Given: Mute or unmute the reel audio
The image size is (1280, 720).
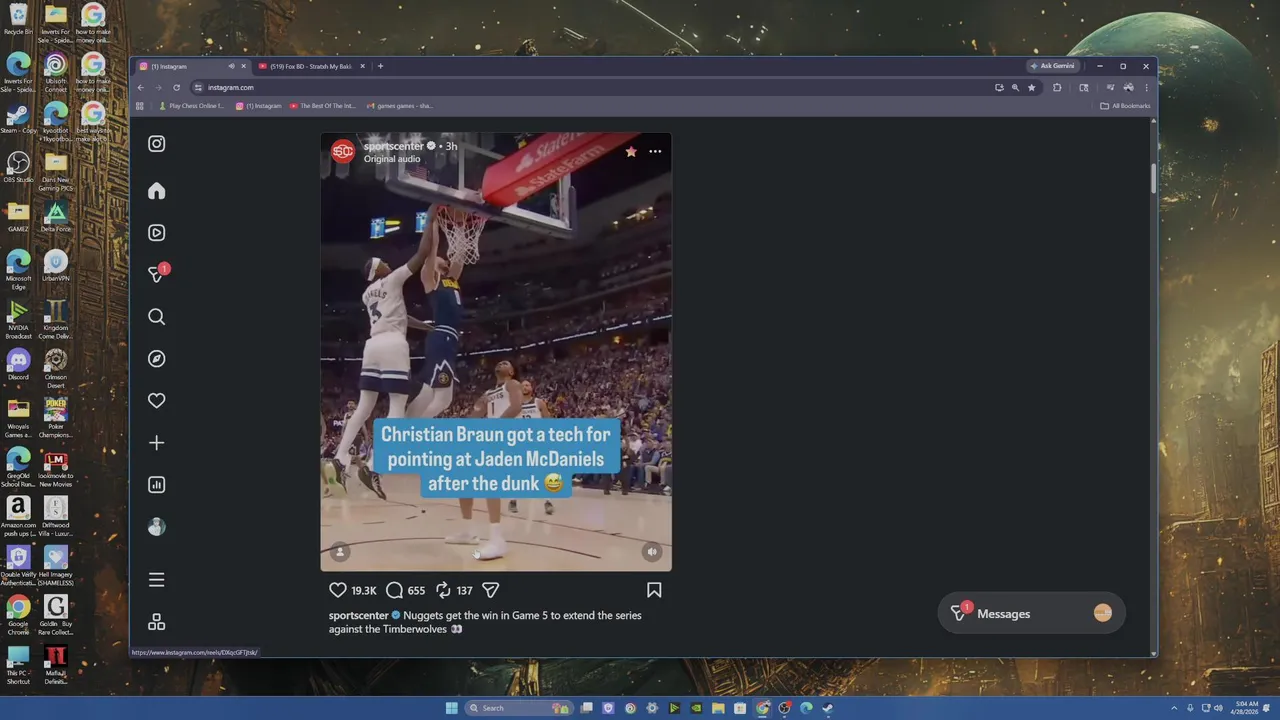Looking at the screenshot, I should click(652, 552).
